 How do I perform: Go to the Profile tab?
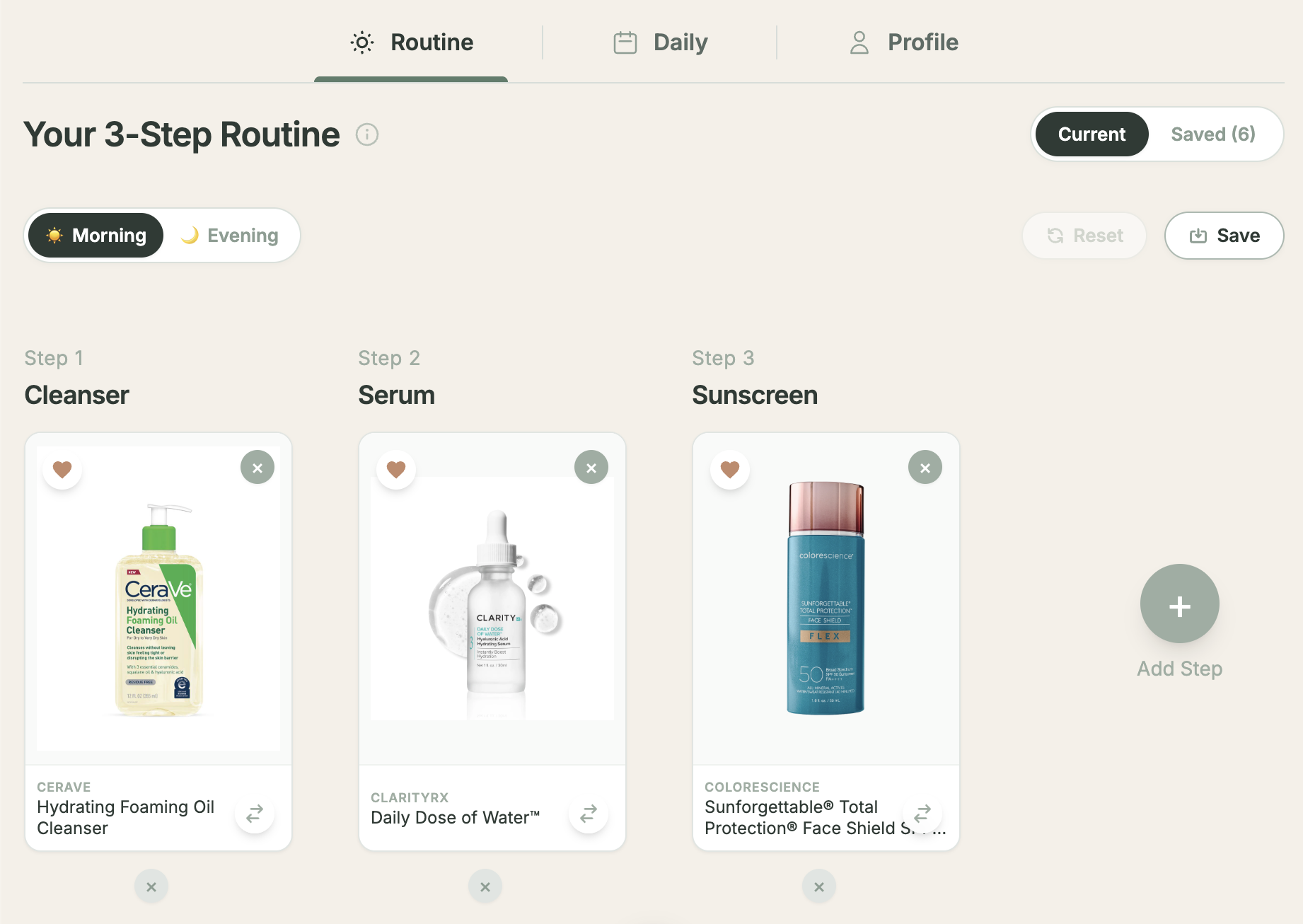pos(904,42)
